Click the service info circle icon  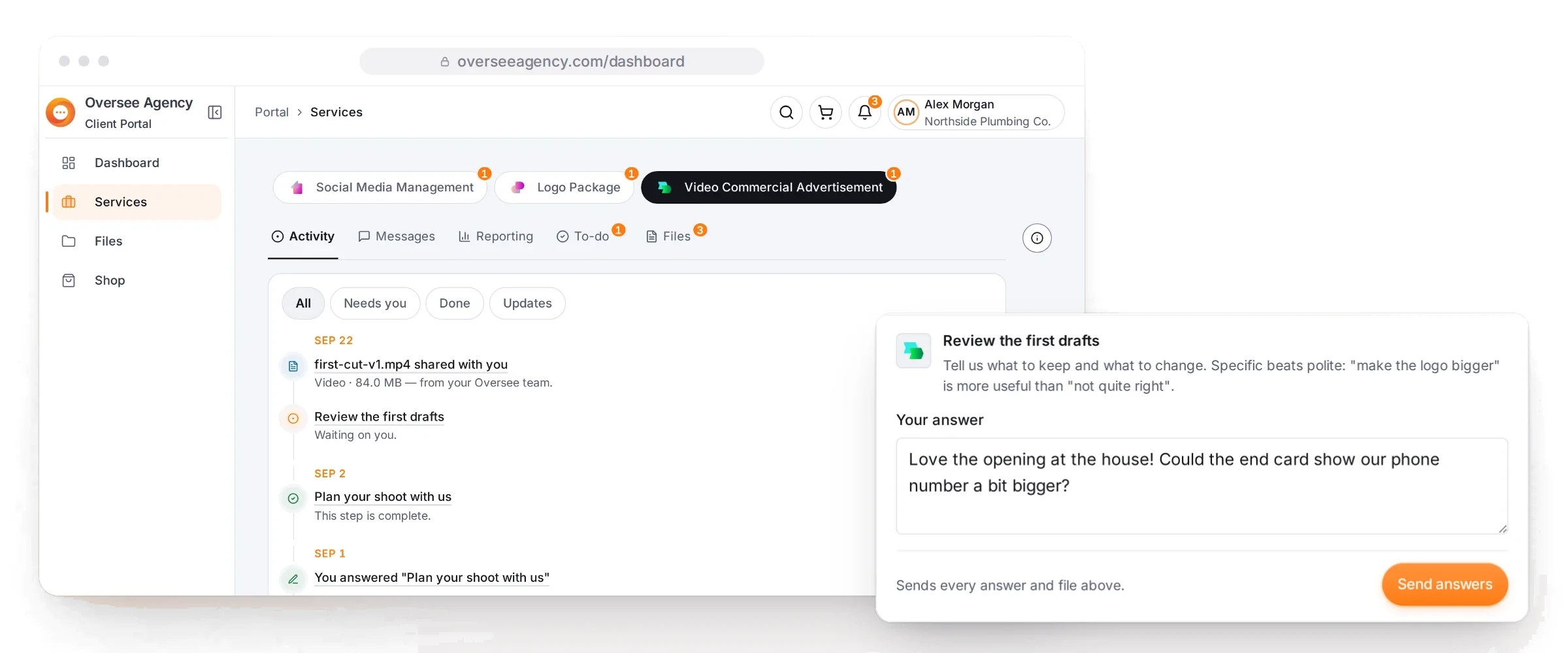1037,238
